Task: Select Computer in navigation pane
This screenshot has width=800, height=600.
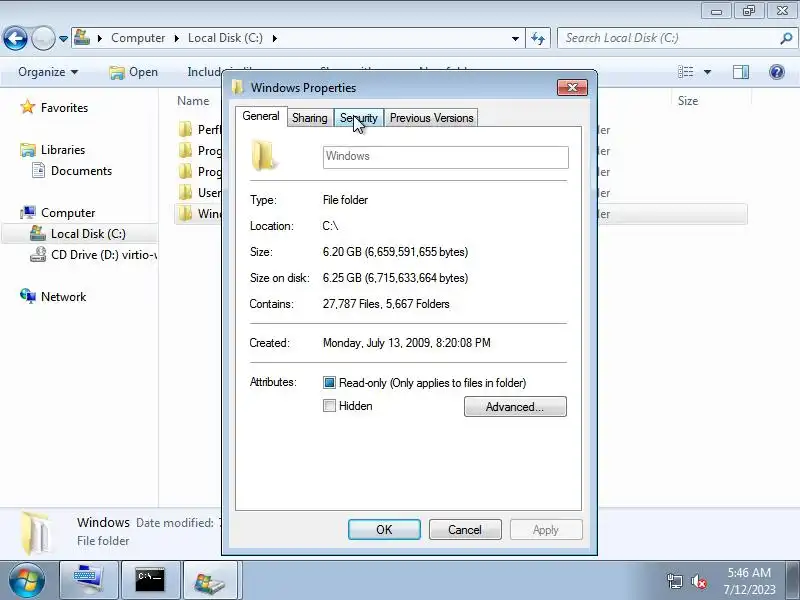Action: [68, 213]
